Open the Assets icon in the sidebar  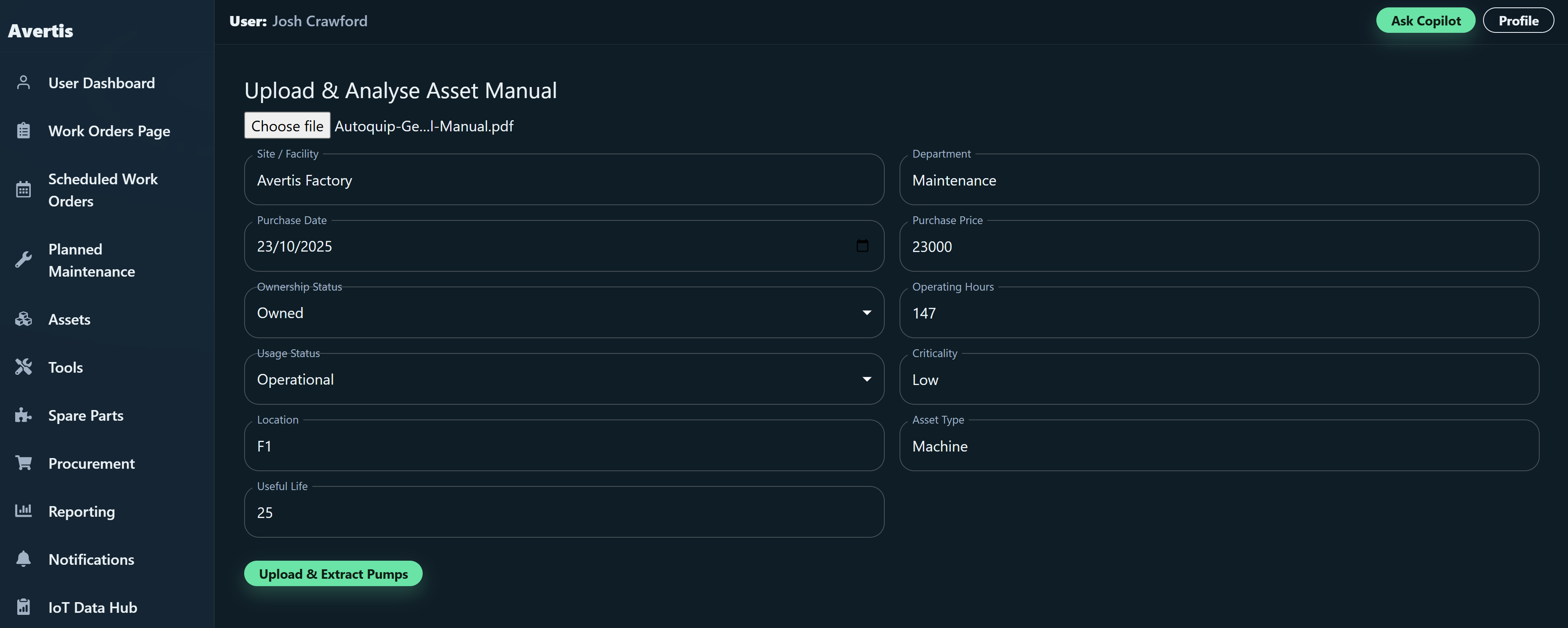[x=23, y=319]
